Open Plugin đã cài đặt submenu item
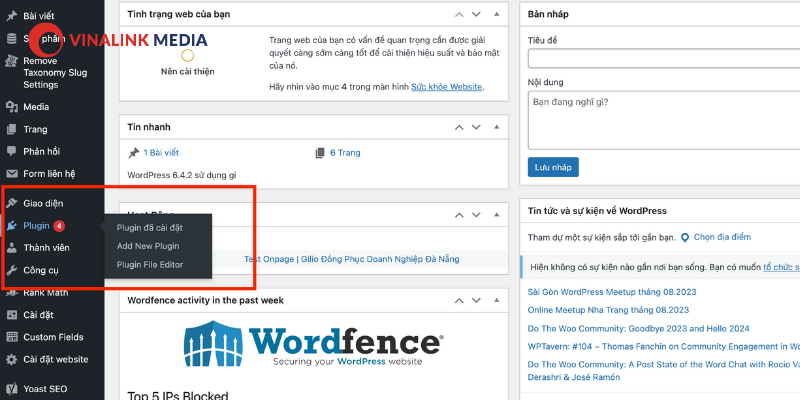800x400 pixels. [149, 228]
